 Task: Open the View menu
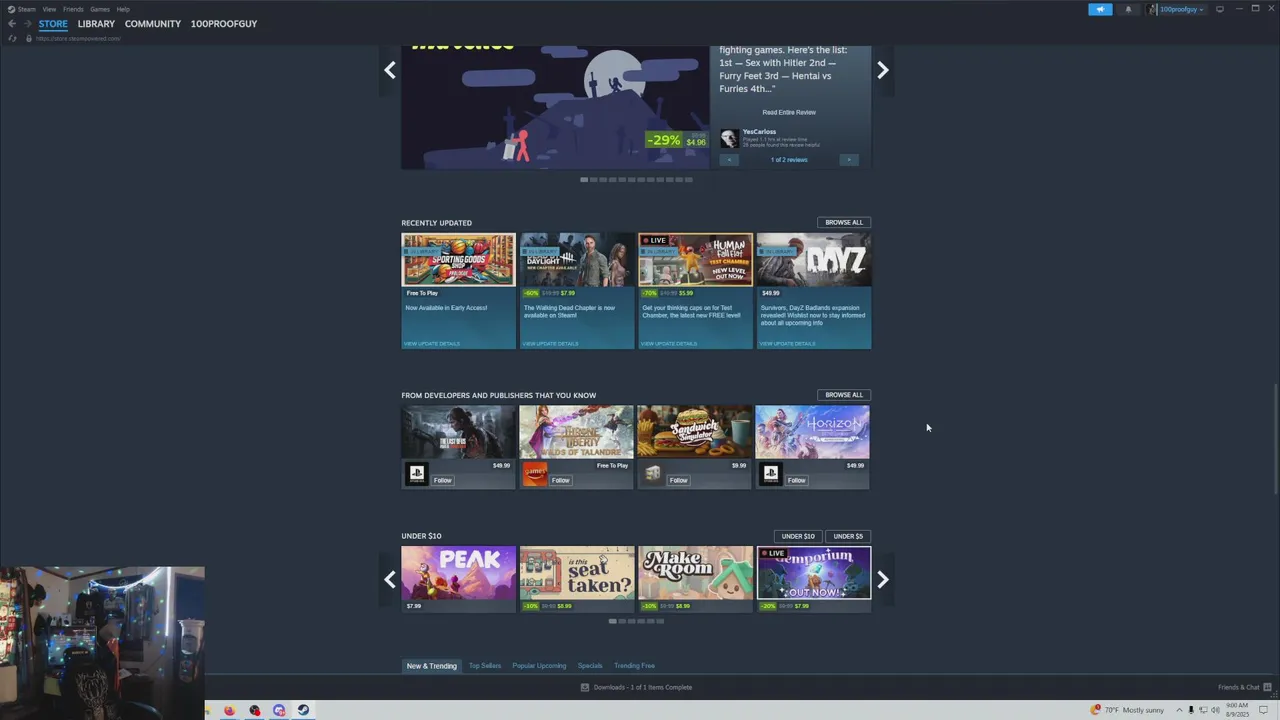coord(49,9)
